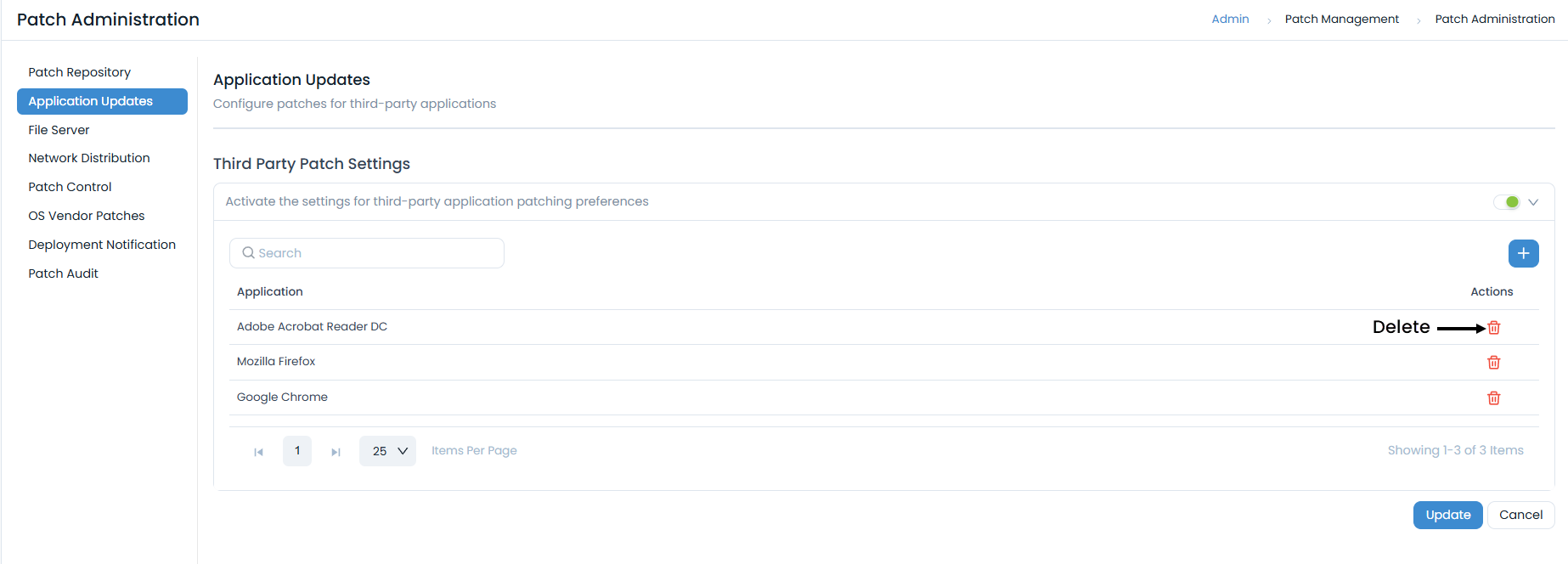Select page 1 in the paginator

(x=296, y=450)
